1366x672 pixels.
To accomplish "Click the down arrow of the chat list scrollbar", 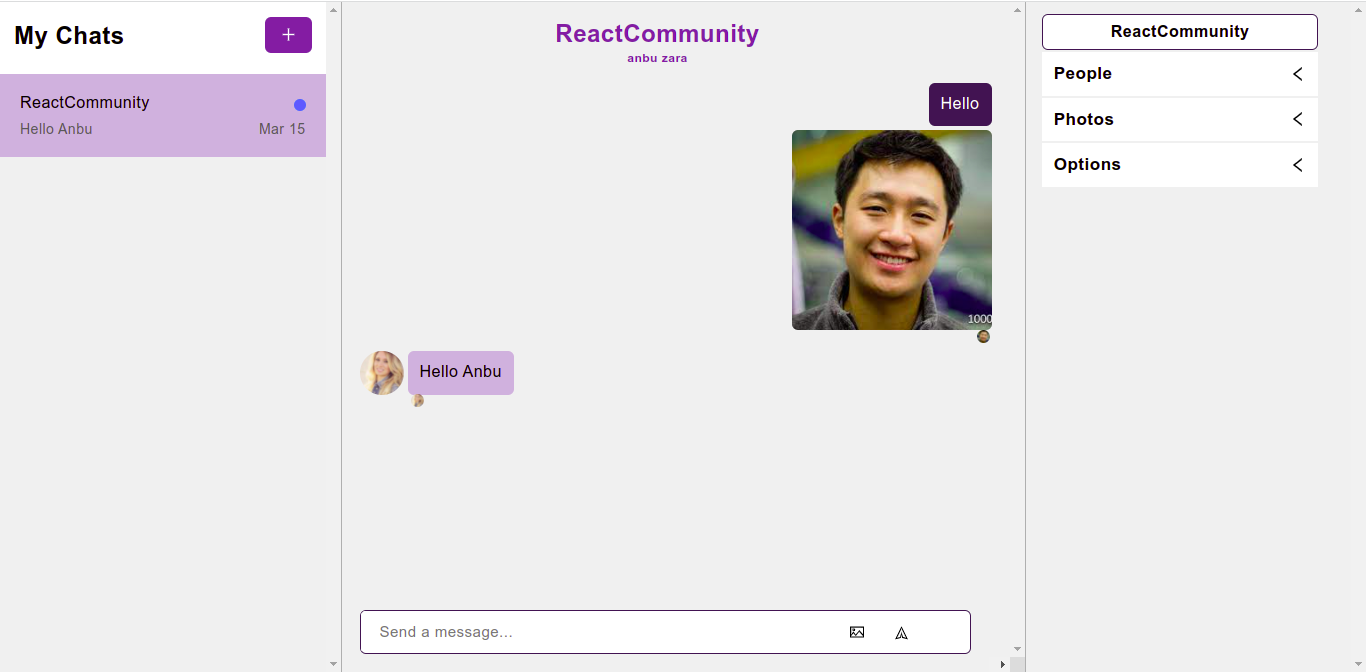I will click(x=334, y=664).
